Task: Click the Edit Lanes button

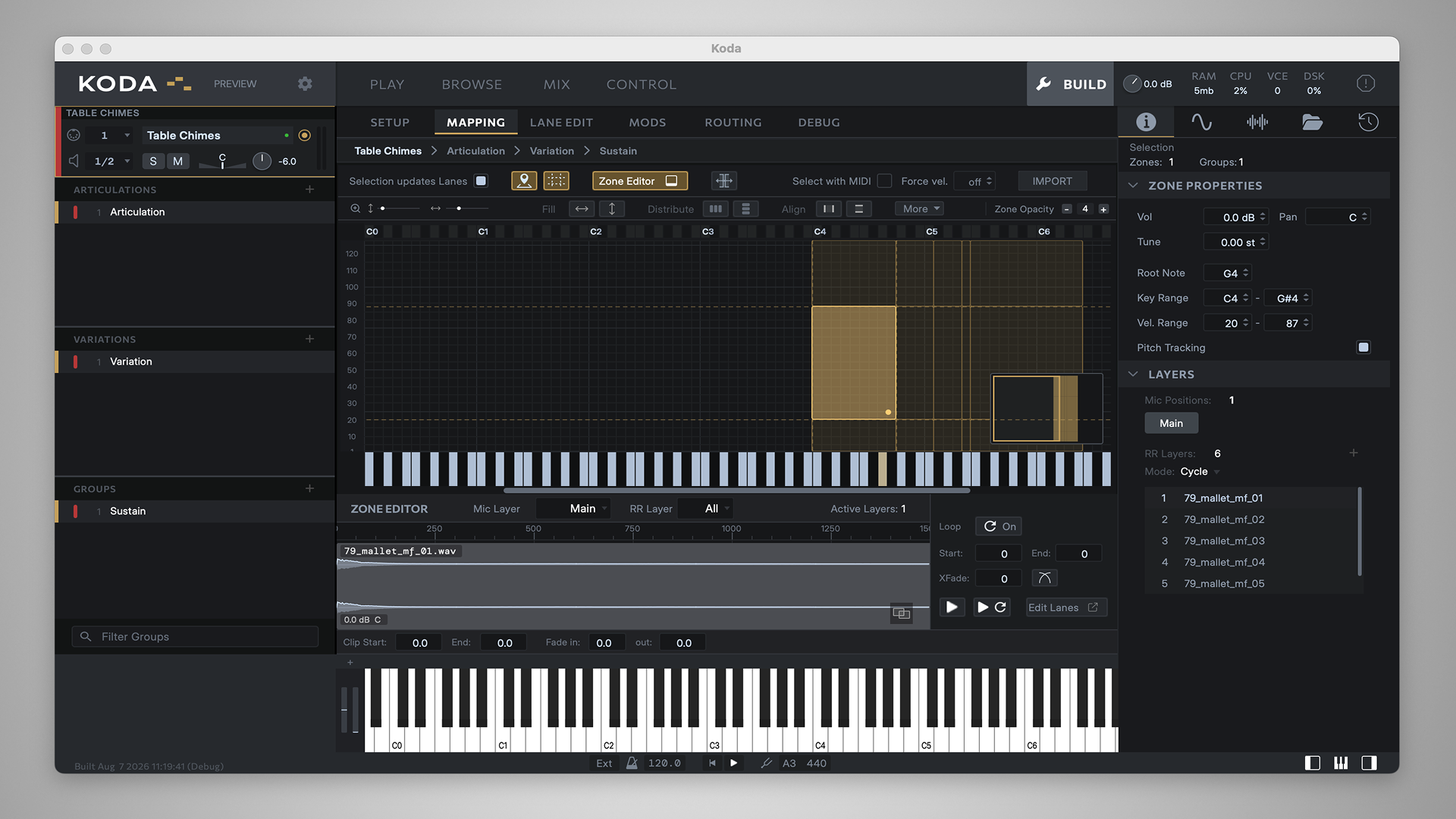Action: [1066, 607]
